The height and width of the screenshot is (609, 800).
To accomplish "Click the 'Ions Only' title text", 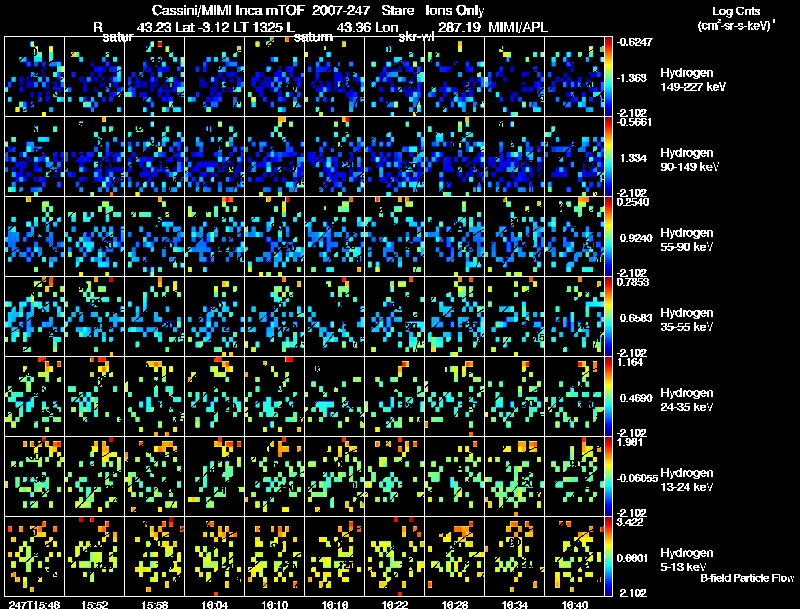I will click(x=455, y=10).
